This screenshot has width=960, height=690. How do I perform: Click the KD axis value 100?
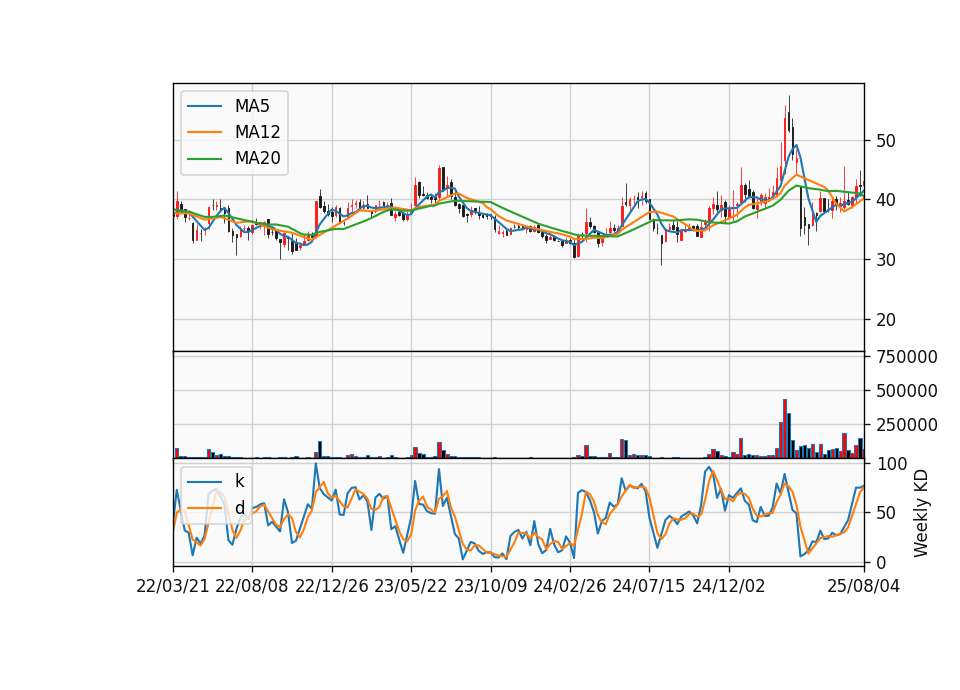click(x=892, y=464)
